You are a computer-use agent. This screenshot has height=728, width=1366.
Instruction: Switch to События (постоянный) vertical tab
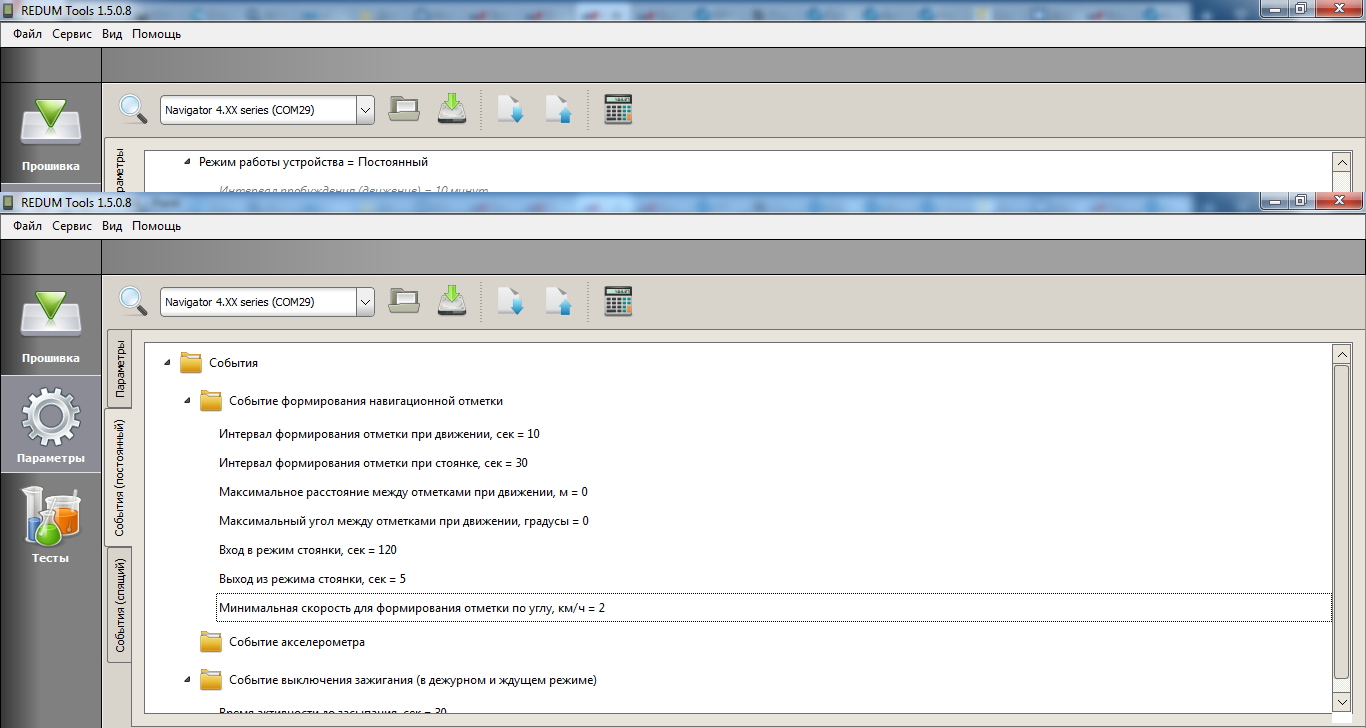pos(119,477)
